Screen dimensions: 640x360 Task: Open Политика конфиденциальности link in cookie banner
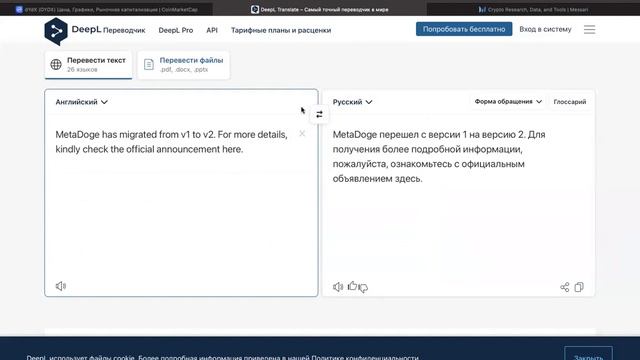coord(365,357)
